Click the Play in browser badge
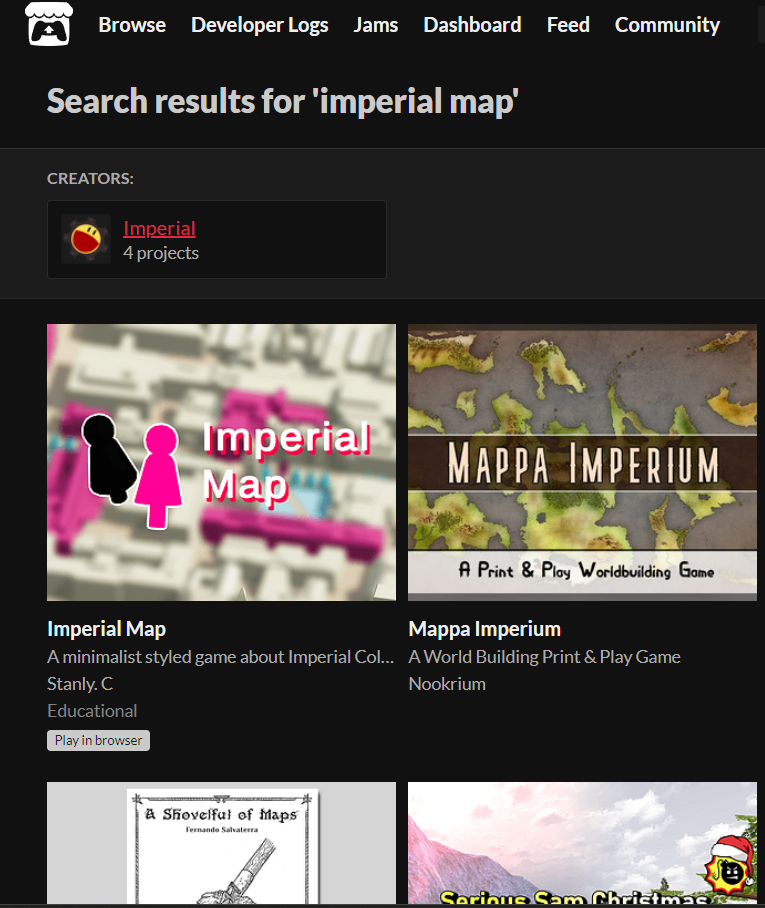This screenshot has height=908, width=765. click(98, 740)
